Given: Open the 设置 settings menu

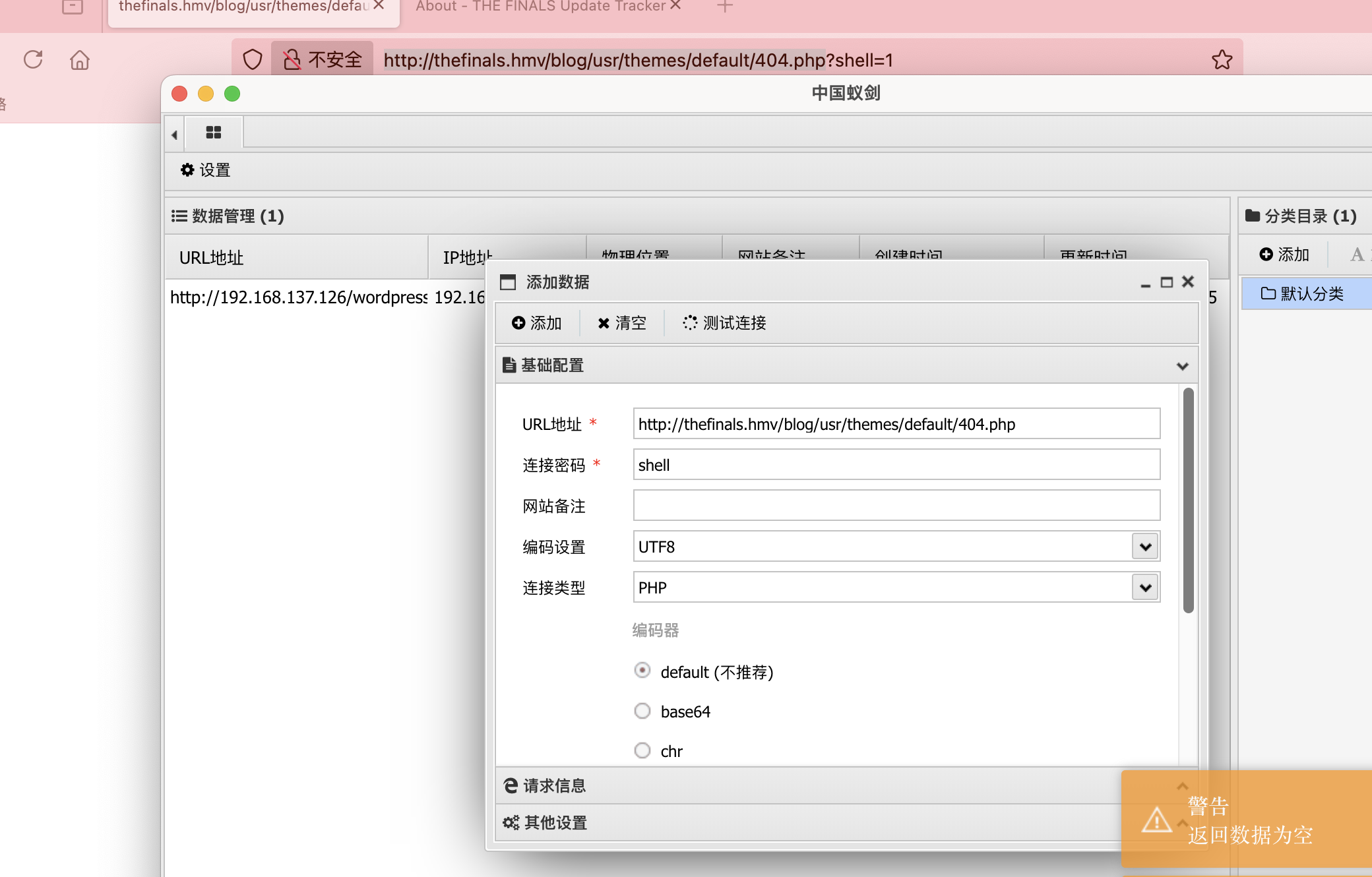Looking at the screenshot, I should pos(206,170).
